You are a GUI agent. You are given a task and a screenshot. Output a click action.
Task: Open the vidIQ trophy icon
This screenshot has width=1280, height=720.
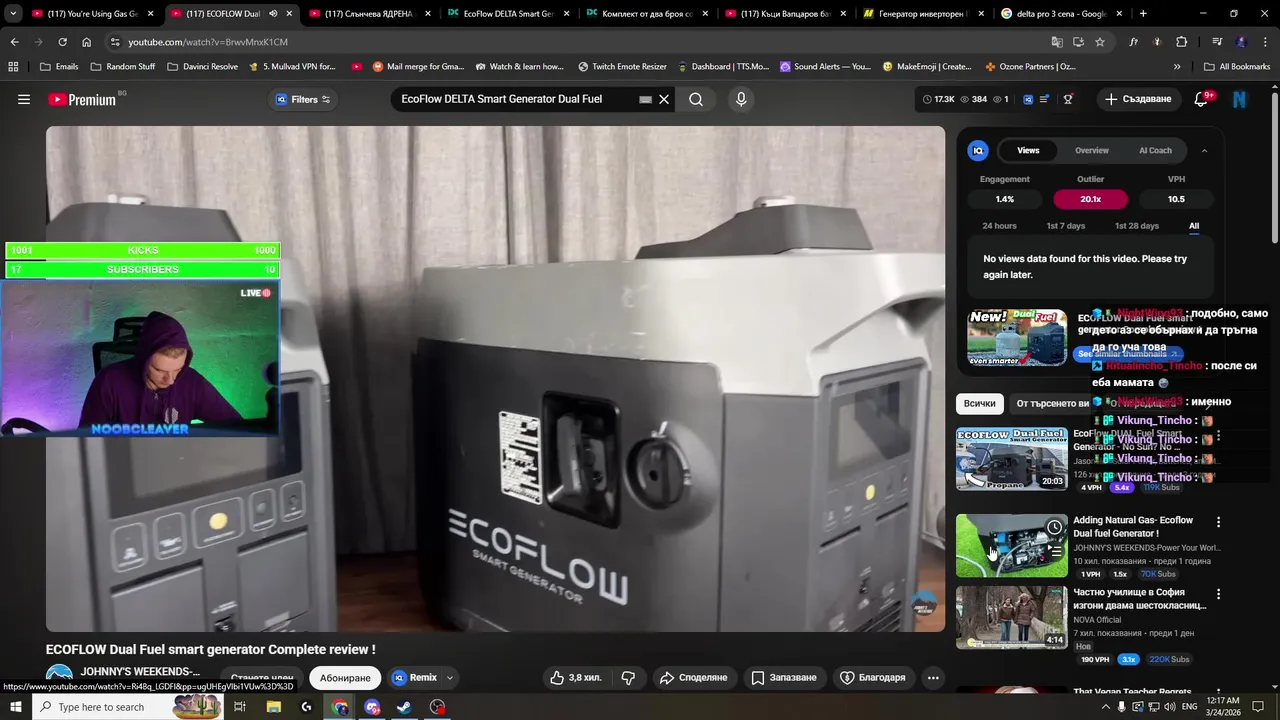(x=1068, y=99)
